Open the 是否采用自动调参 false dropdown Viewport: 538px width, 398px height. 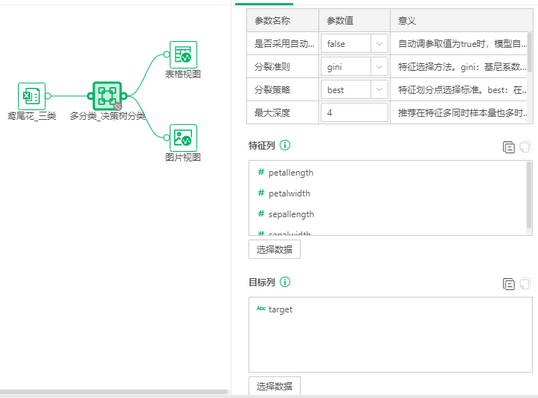tap(354, 44)
